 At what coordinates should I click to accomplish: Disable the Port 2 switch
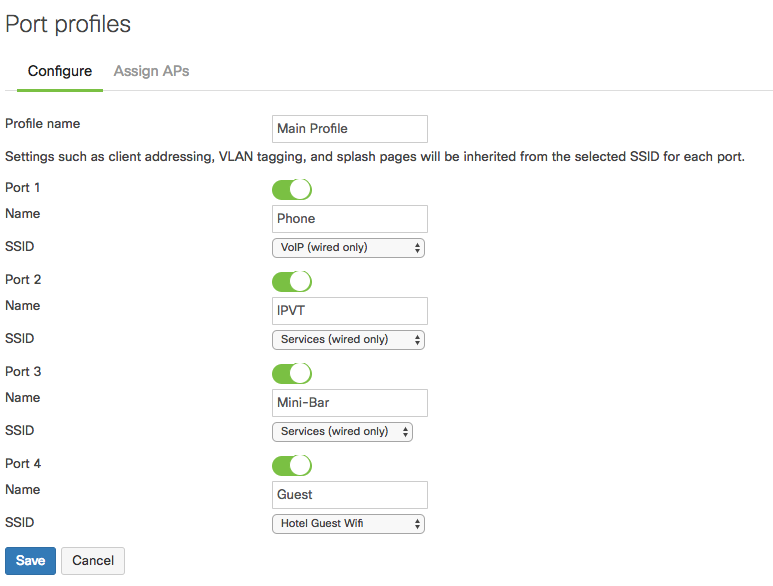pyautogui.click(x=292, y=281)
